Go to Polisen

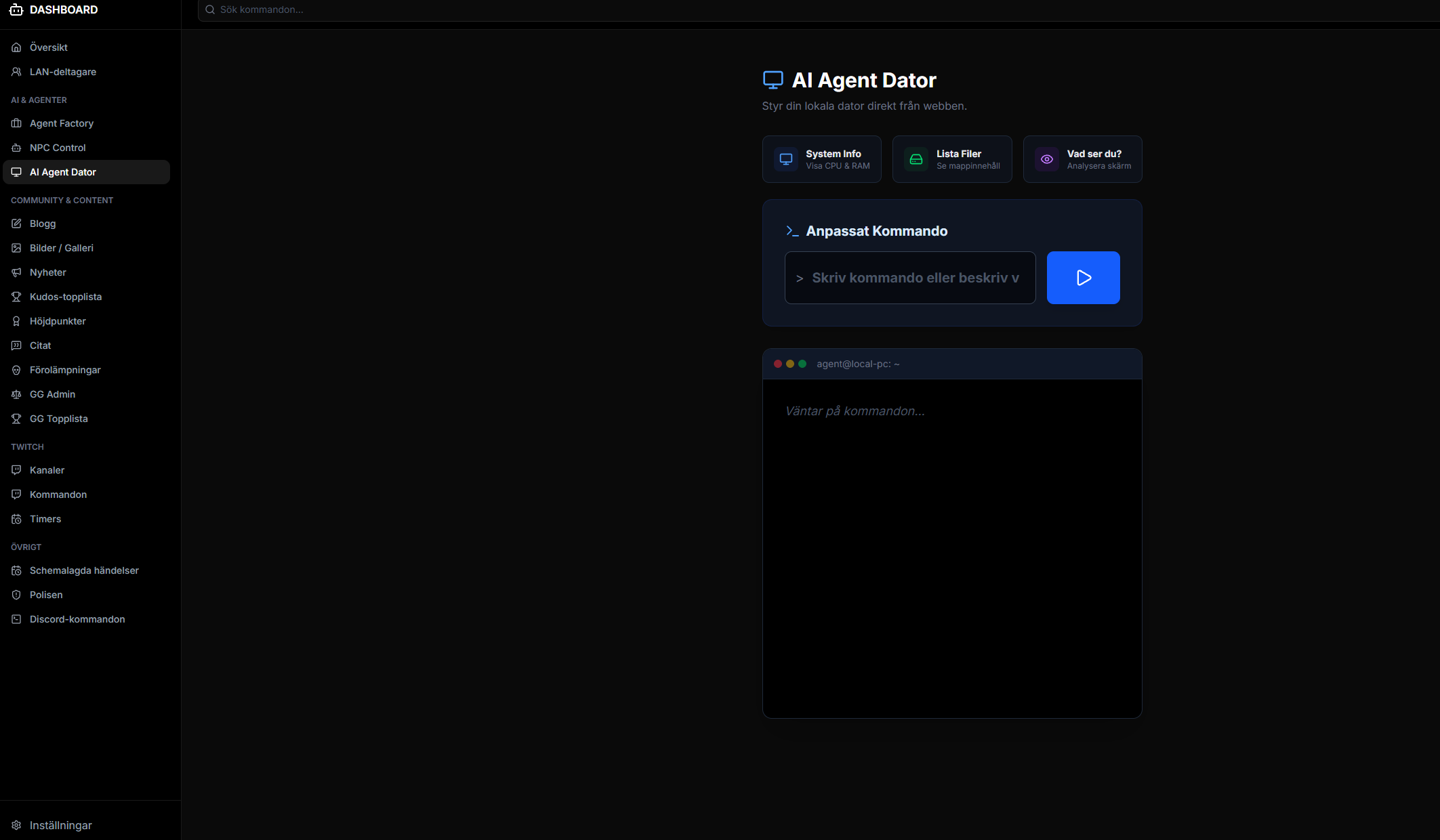pyautogui.click(x=87, y=595)
